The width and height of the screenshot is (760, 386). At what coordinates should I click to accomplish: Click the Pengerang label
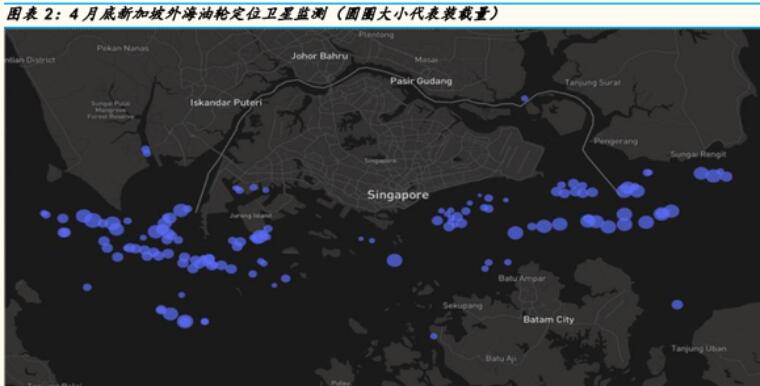616,142
